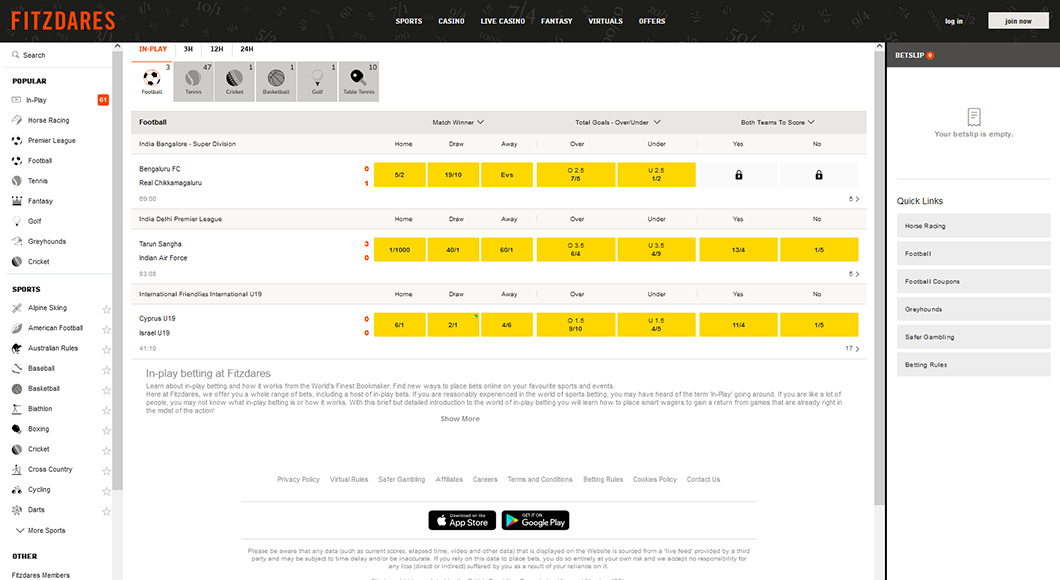Favourite Cross Country with its star

tap(106, 470)
